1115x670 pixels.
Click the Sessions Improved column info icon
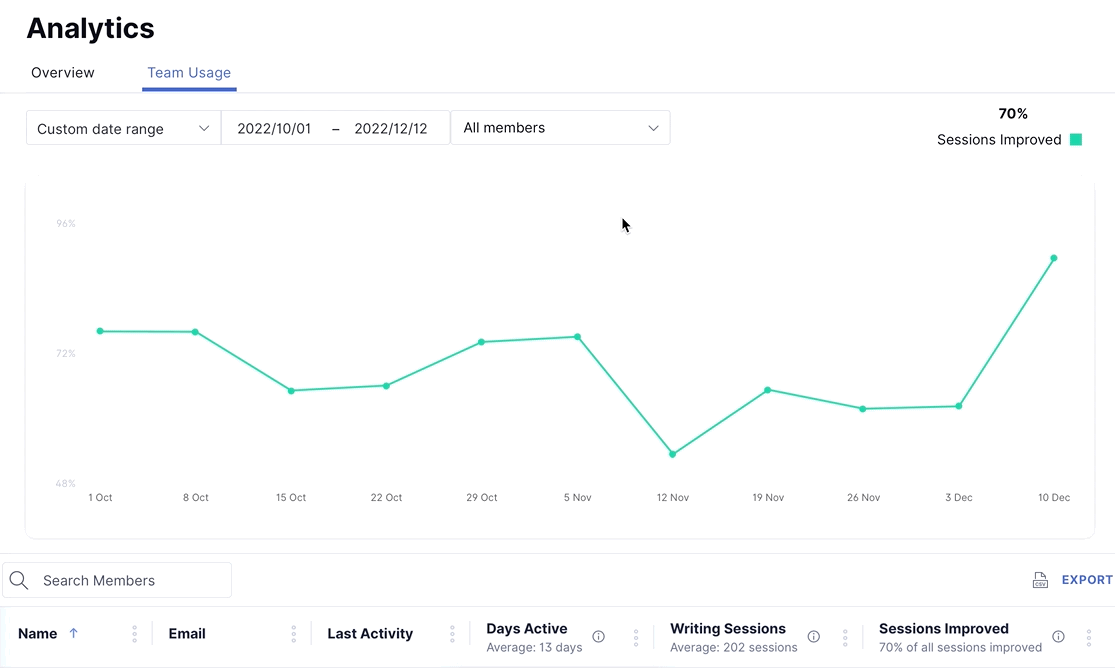tap(1058, 636)
